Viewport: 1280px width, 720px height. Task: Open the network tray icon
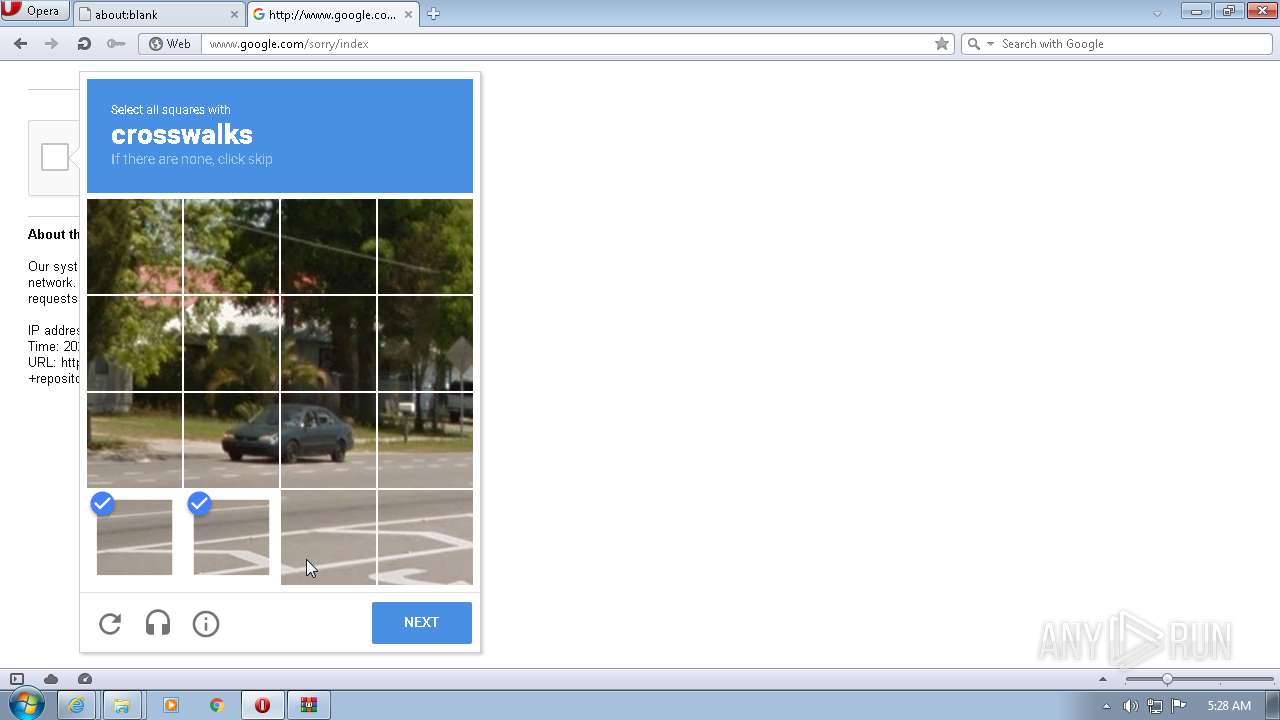1155,706
